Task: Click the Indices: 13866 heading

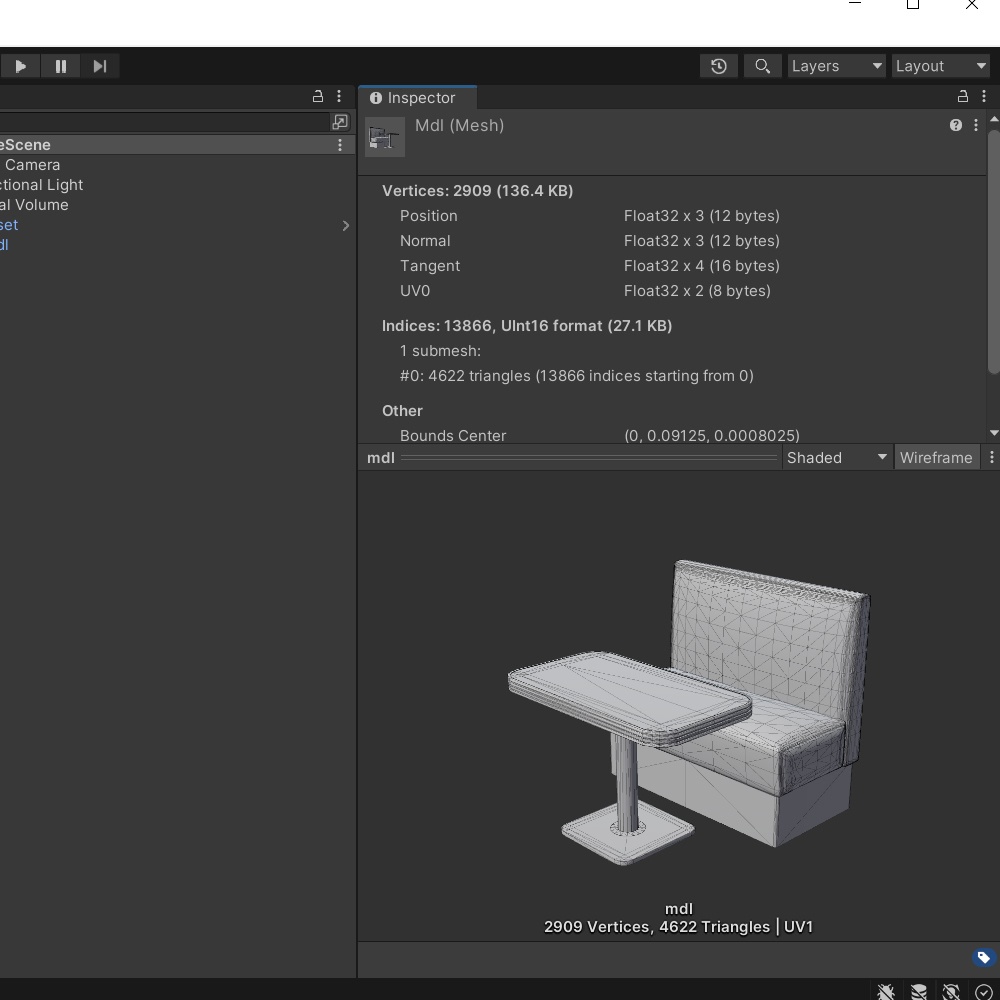Action: (x=527, y=326)
